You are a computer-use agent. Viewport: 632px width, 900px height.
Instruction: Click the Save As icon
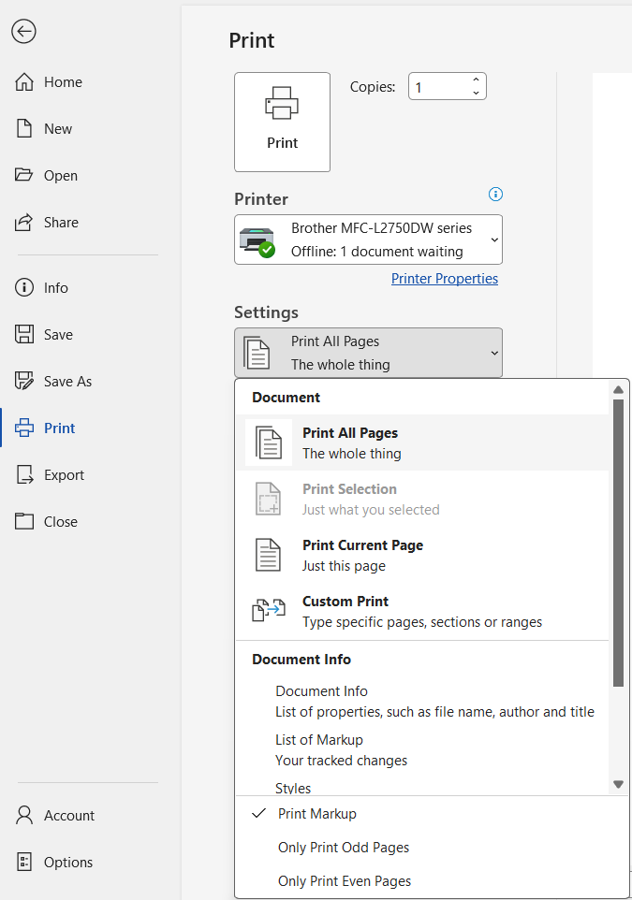pyautogui.click(x=24, y=381)
